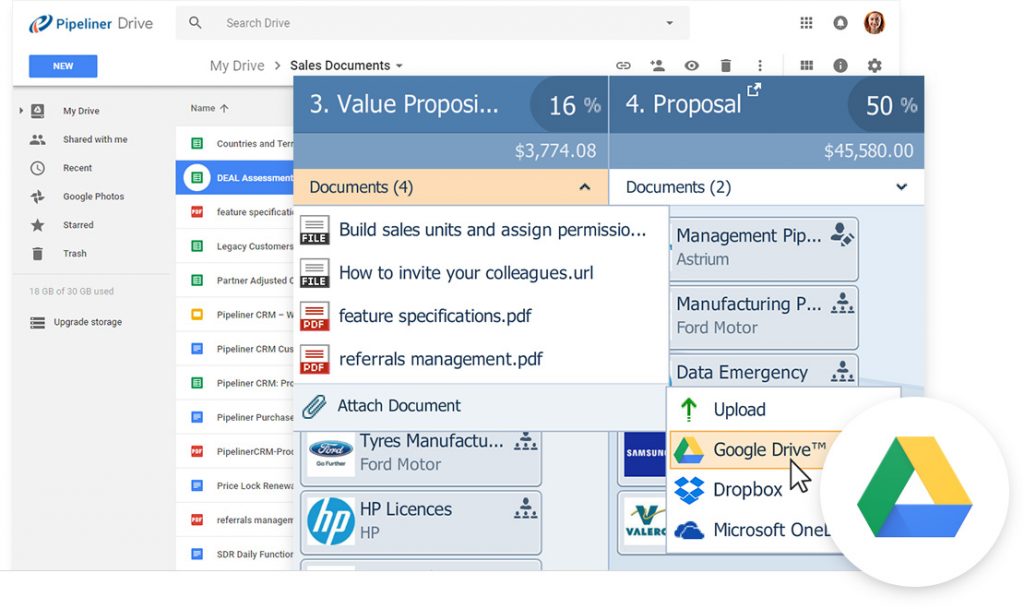Click the Search Drive magnifier icon
1024x609 pixels.
pyautogui.click(x=195, y=23)
